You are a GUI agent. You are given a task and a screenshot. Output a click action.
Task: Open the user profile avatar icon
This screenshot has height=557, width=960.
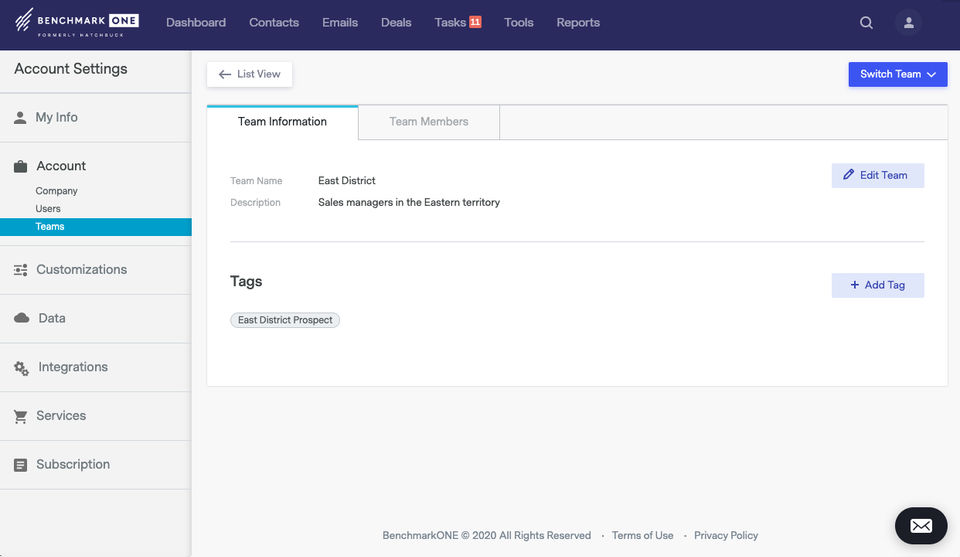tap(909, 23)
